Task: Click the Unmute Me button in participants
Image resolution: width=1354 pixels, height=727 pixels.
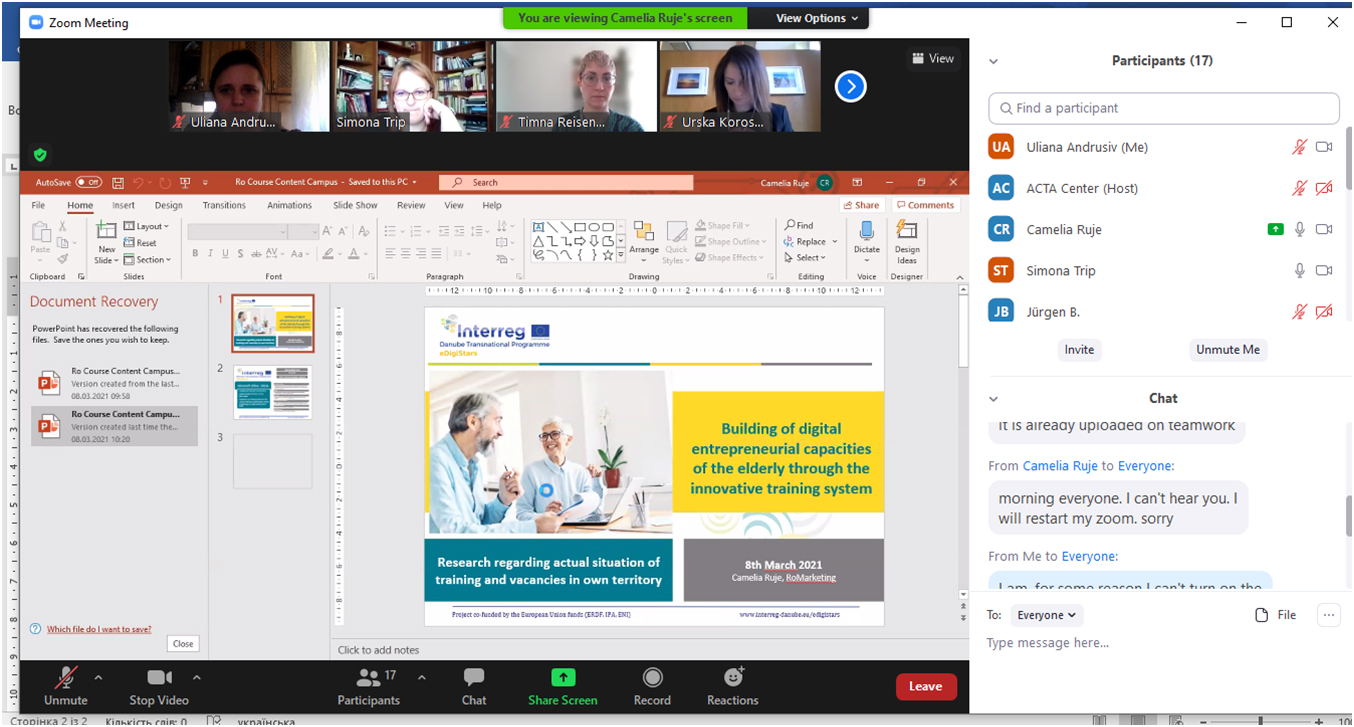Action: pyautogui.click(x=1228, y=350)
